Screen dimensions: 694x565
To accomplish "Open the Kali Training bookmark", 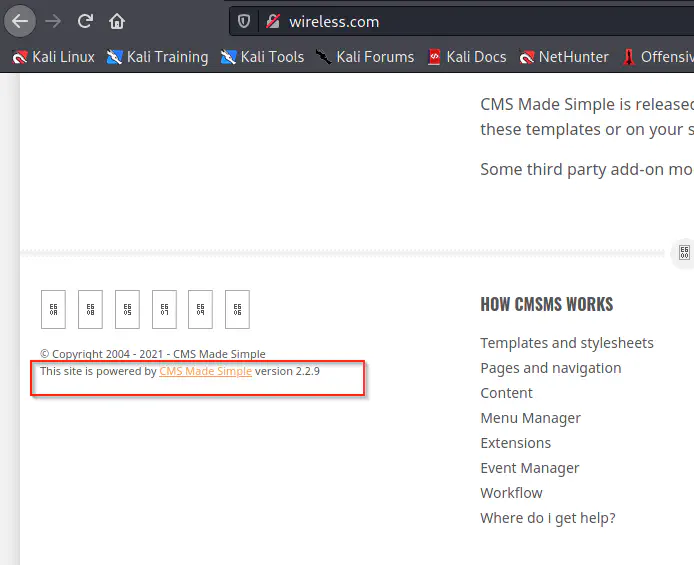I will (x=157, y=57).
